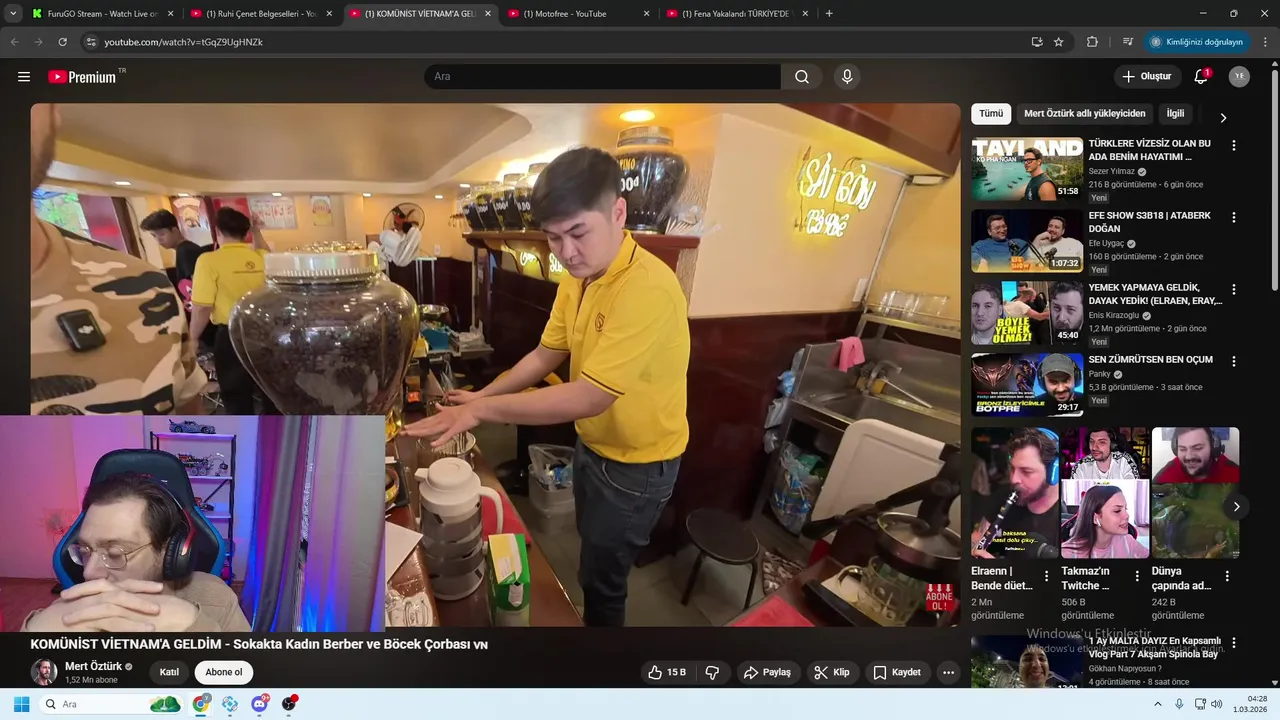1280x720 pixels.
Task: Options for EFE SHOW S3B18 video
Action: (1233, 217)
